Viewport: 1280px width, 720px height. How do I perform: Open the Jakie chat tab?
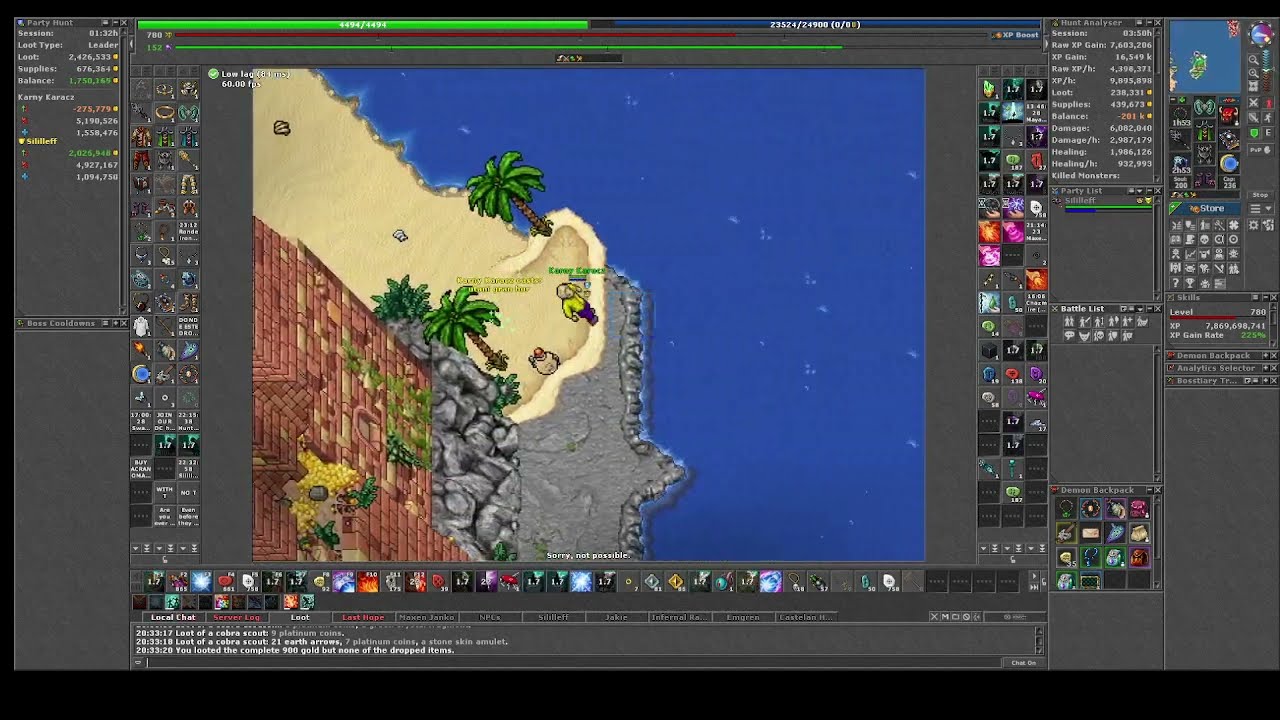[x=616, y=617]
